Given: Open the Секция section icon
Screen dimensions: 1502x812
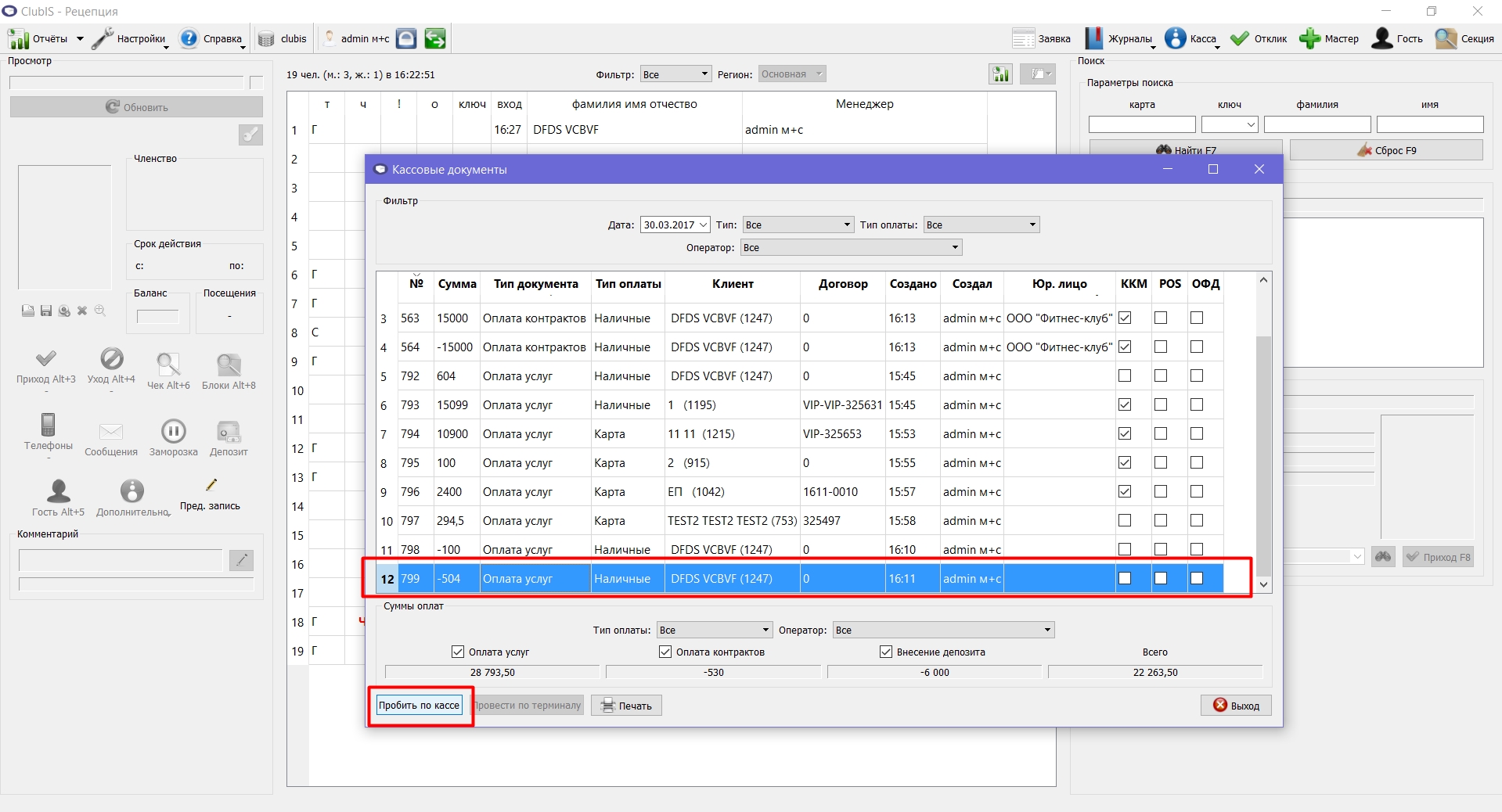Looking at the screenshot, I should point(1446,38).
